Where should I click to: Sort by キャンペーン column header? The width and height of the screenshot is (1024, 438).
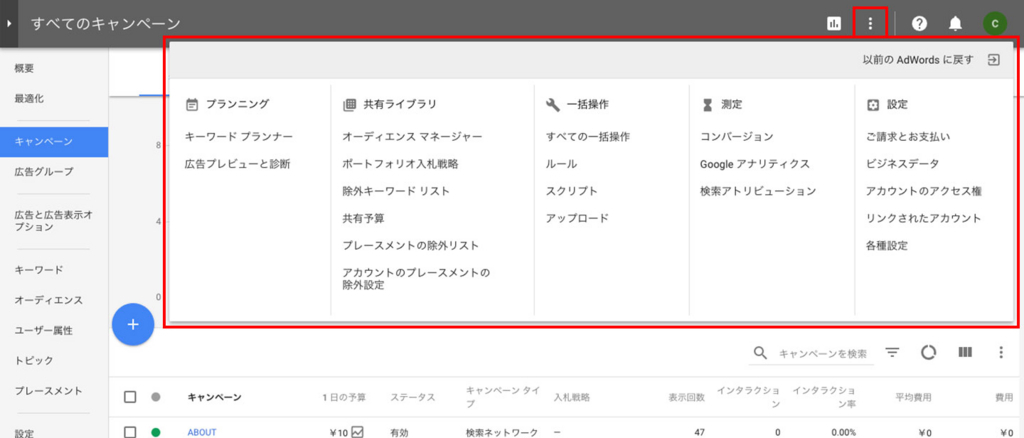(214, 397)
